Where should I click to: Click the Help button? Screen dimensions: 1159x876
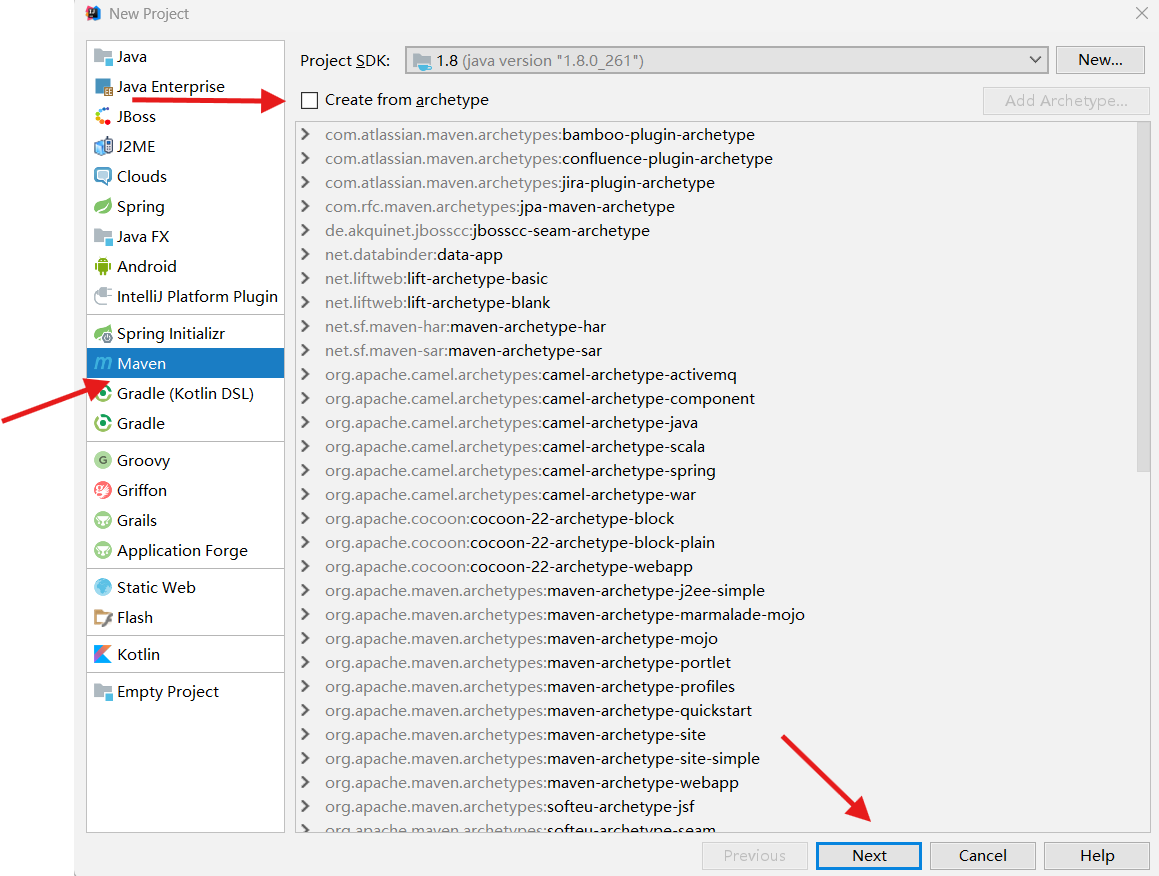click(x=1097, y=856)
